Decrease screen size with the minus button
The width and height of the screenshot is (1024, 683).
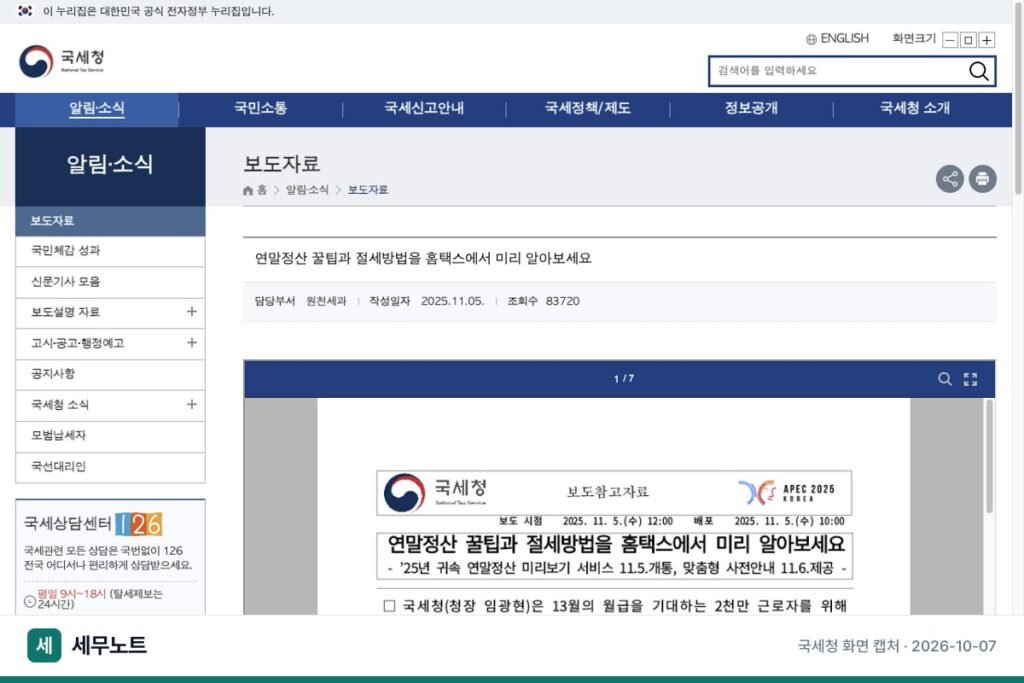(950, 40)
